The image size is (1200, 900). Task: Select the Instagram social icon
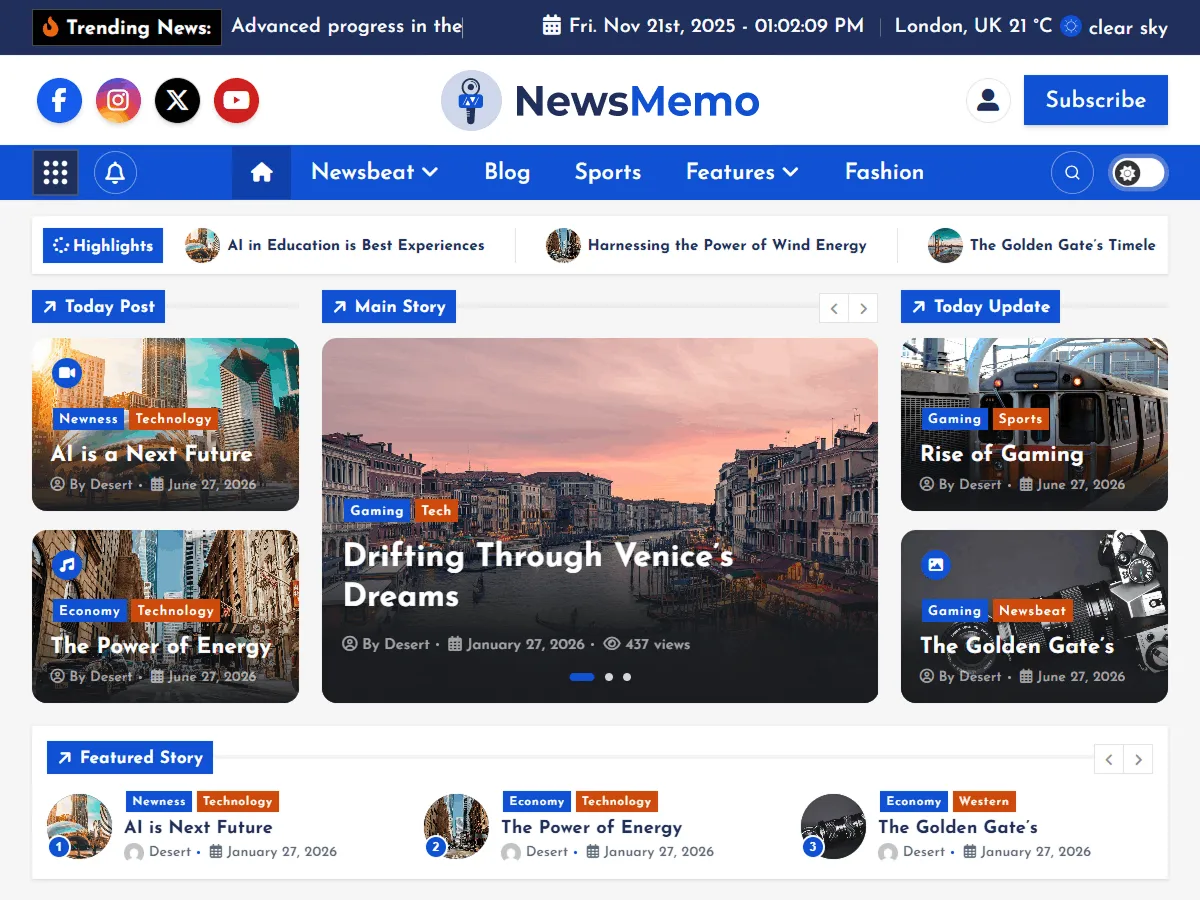pyautogui.click(x=118, y=100)
